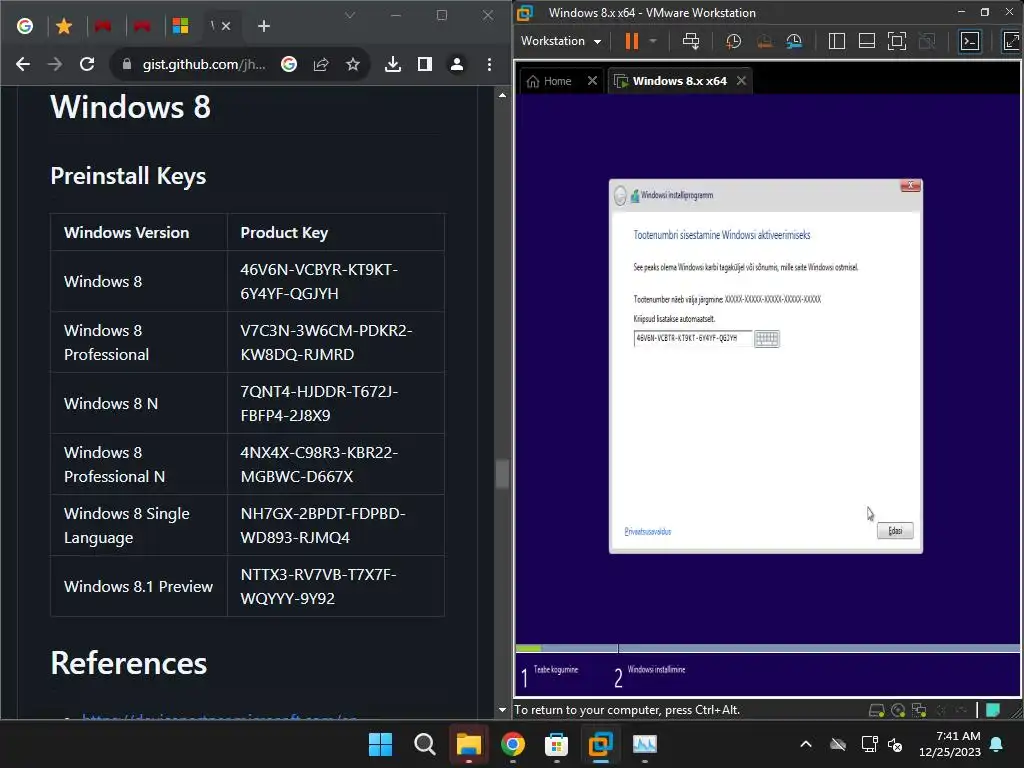Click the gist.github.com address bar
The height and width of the screenshot is (768, 1024).
tap(204, 64)
